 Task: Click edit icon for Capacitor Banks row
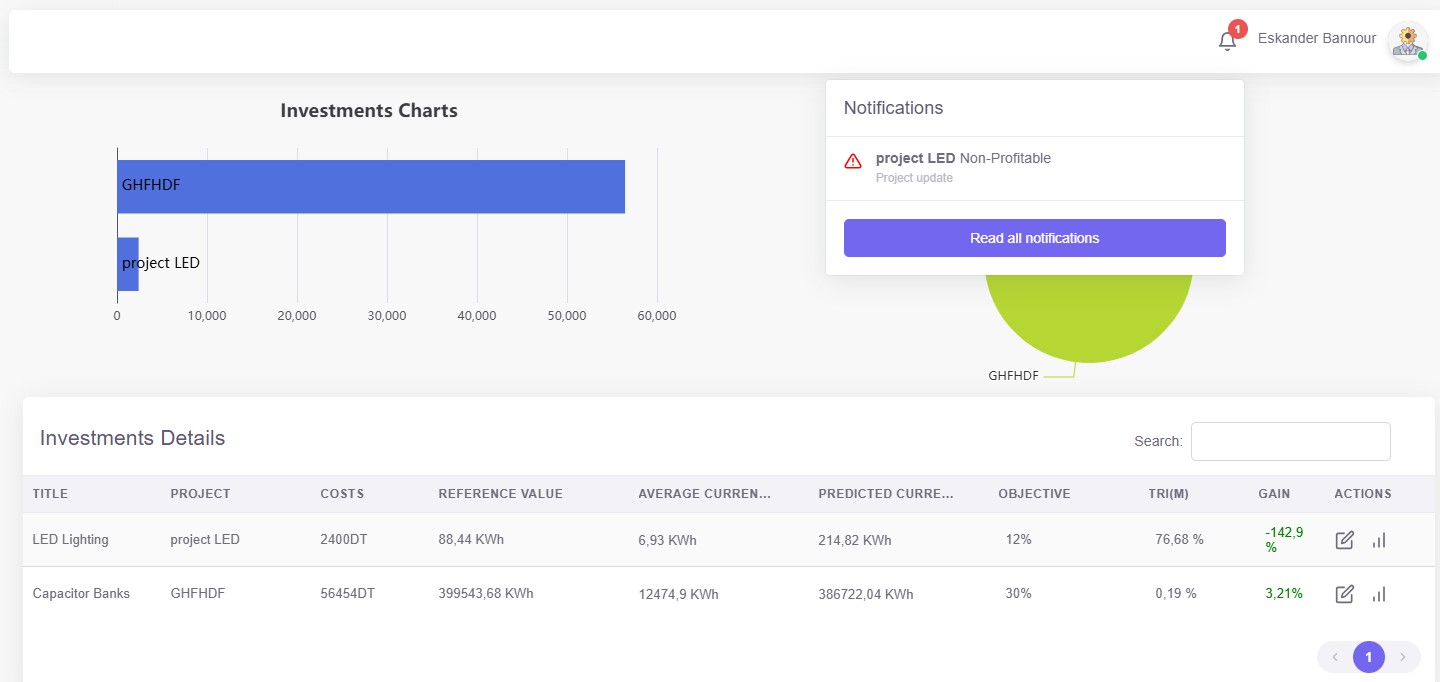click(x=1345, y=594)
